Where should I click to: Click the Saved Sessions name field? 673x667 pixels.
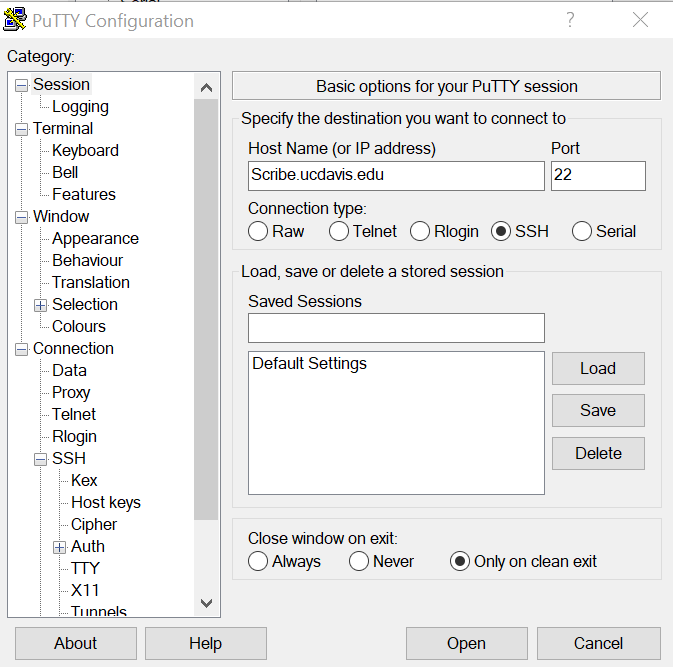click(396, 328)
